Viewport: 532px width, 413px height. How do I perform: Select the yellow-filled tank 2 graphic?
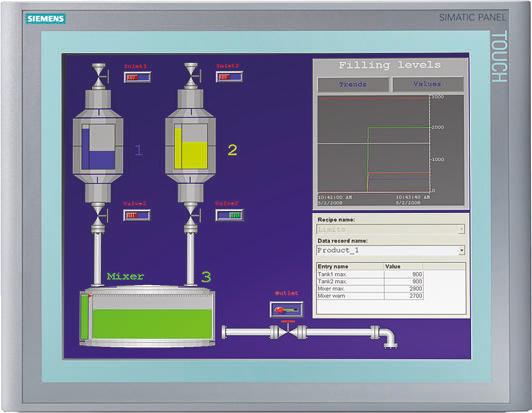click(x=190, y=146)
